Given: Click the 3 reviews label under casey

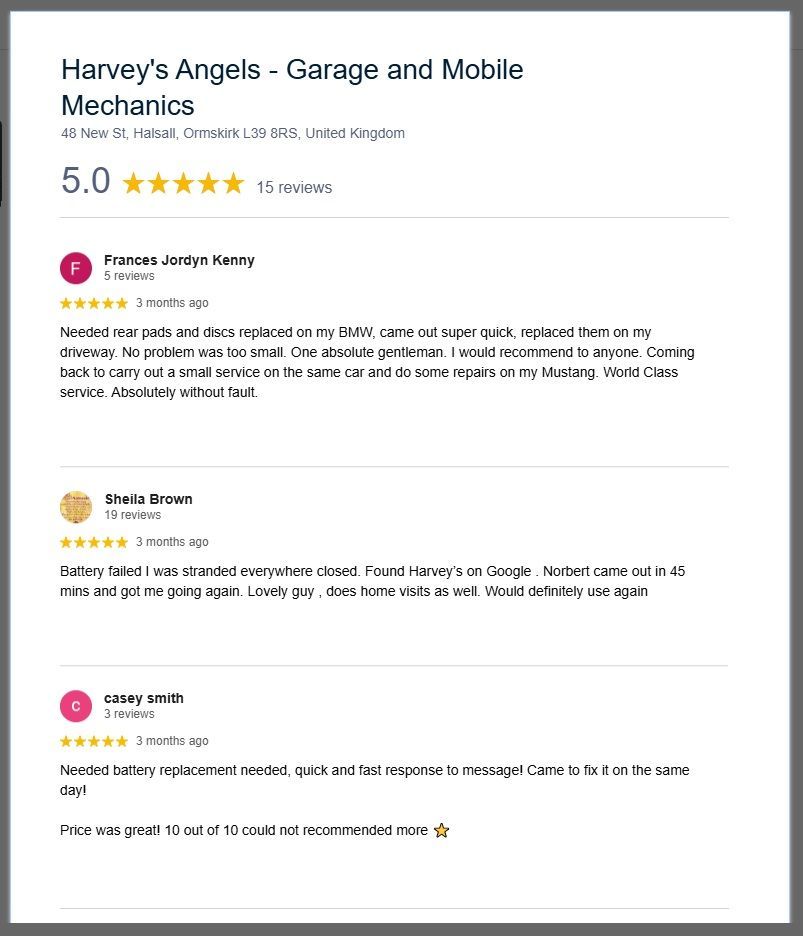Looking at the screenshot, I should tap(129, 714).
